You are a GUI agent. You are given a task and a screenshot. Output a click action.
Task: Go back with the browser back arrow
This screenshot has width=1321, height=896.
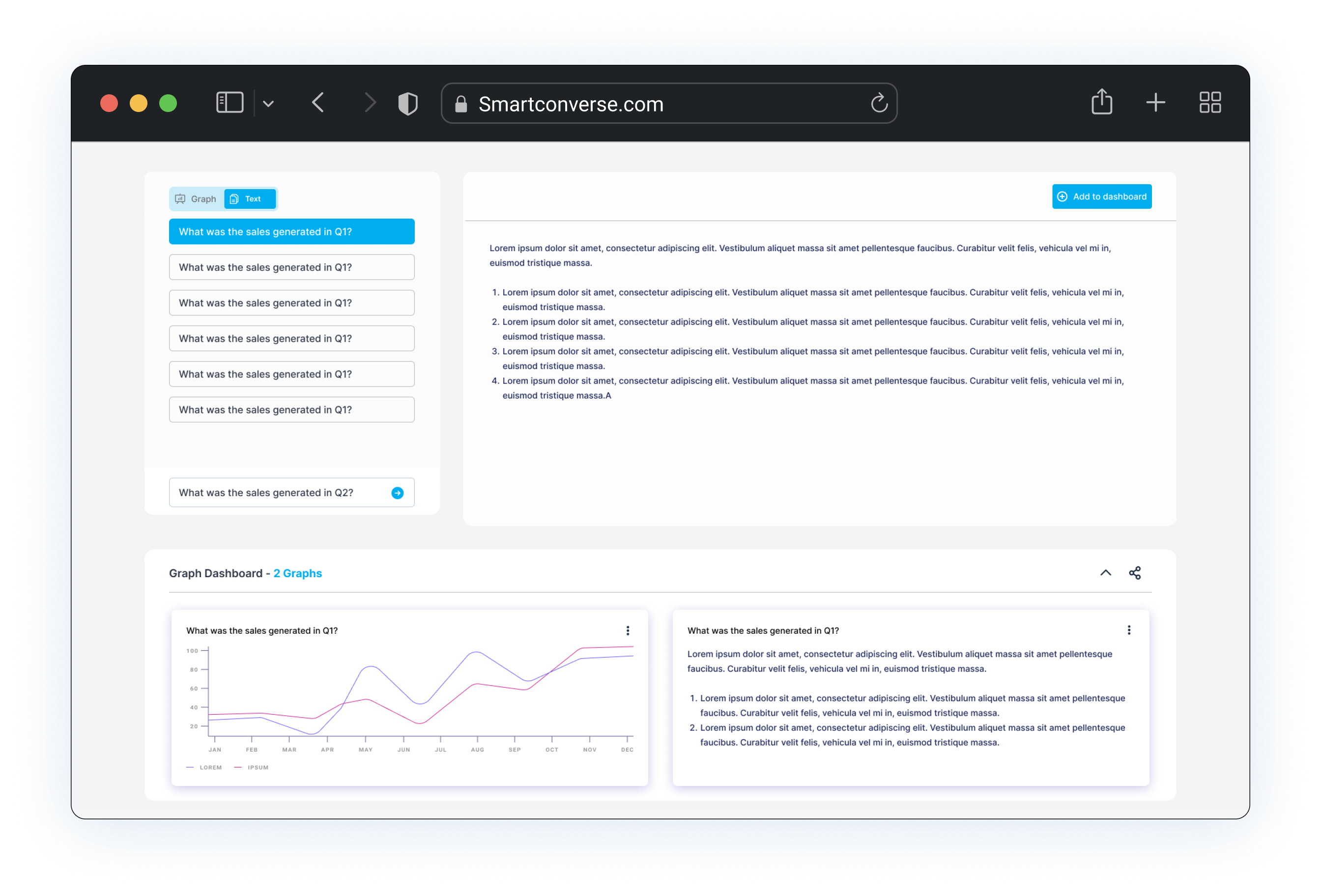pos(318,103)
